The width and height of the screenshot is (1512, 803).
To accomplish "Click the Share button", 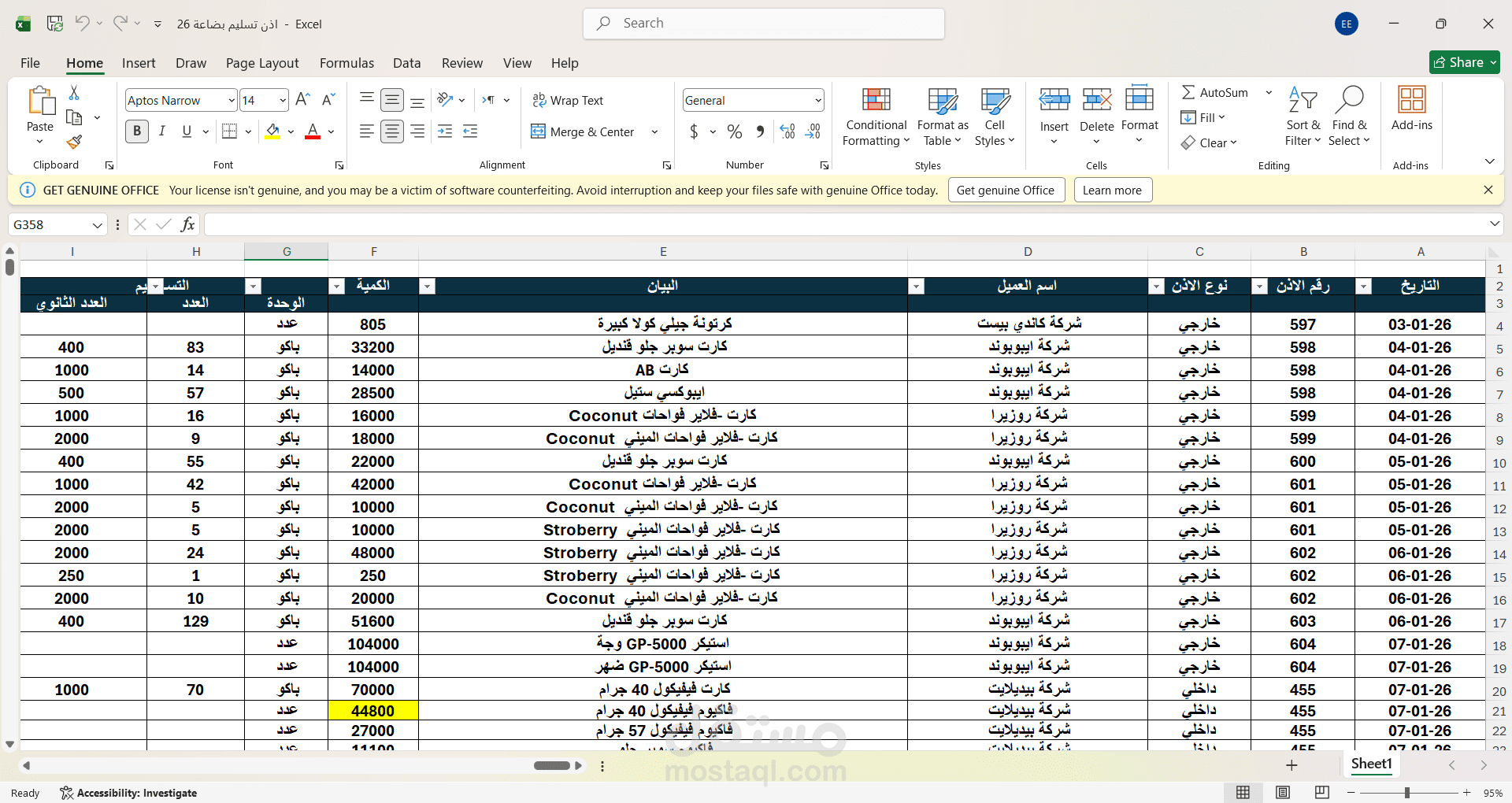I will pyautogui.click(x=1465, y=62).
